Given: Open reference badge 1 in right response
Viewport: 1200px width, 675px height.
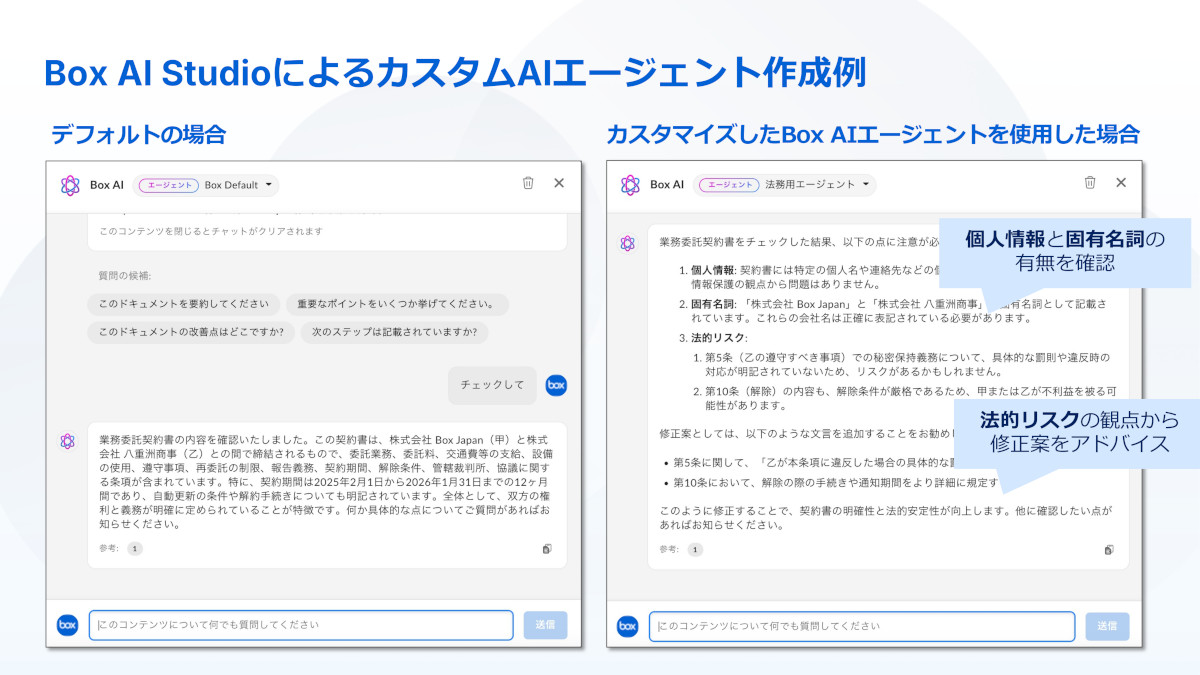Looking at the screenshot, I should [x=695, y=549].
